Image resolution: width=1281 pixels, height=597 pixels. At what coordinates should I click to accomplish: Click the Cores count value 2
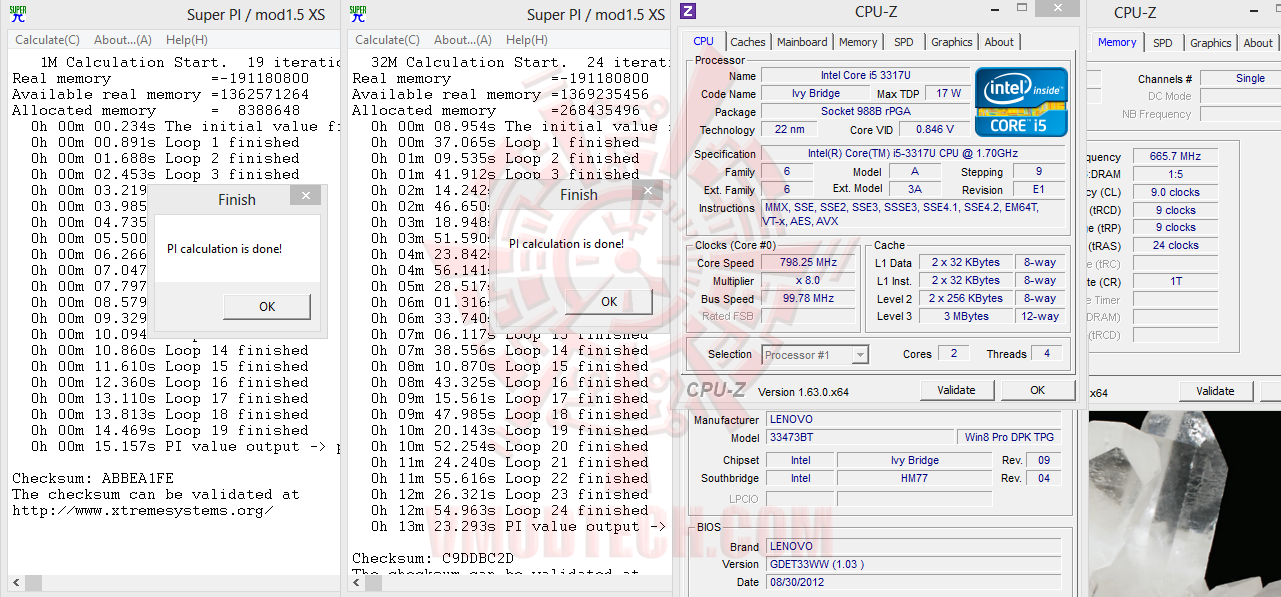954,354
